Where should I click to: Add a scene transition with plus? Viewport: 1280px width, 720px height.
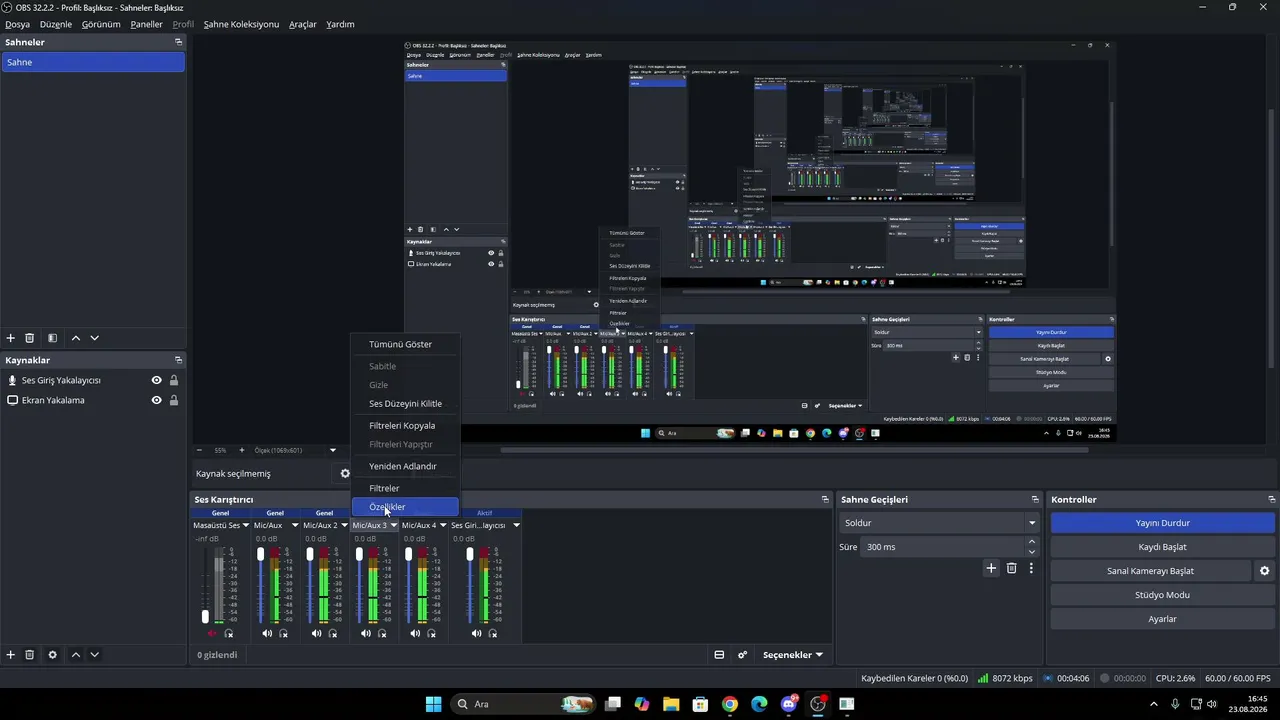991,568
